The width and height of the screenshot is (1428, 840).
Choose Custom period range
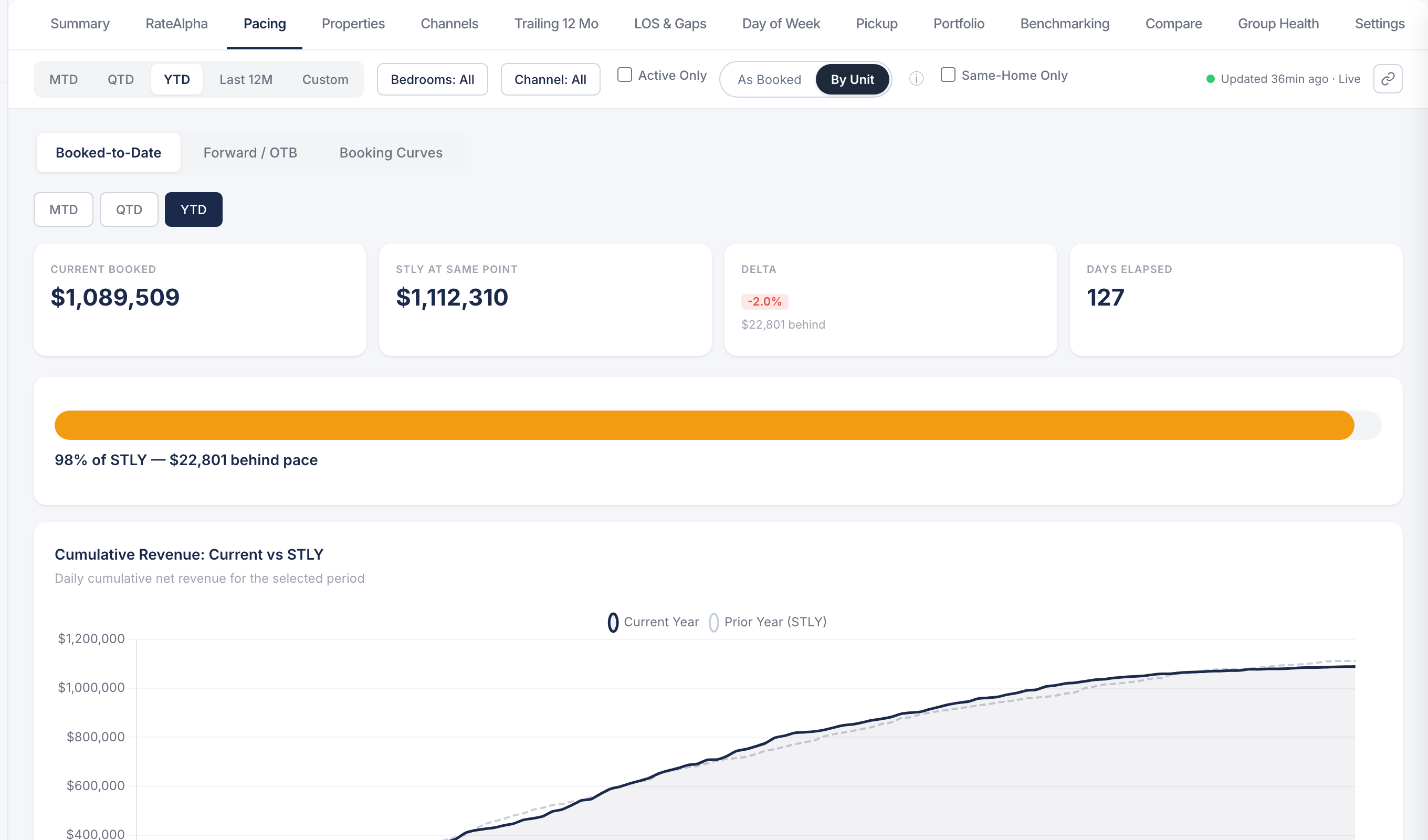click(x=325, y=79)
